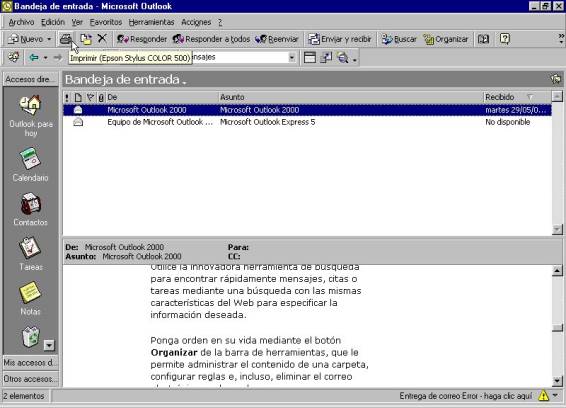The image size is (566, 408).
Task: Click the Imprimir printer icon
Action: 66,39
